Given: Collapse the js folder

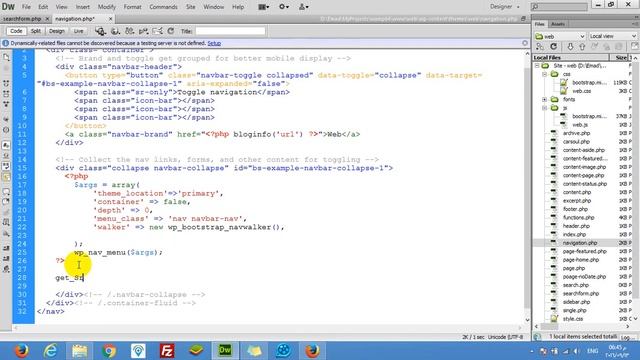Looking at the screenshot, I should (544, 108).
